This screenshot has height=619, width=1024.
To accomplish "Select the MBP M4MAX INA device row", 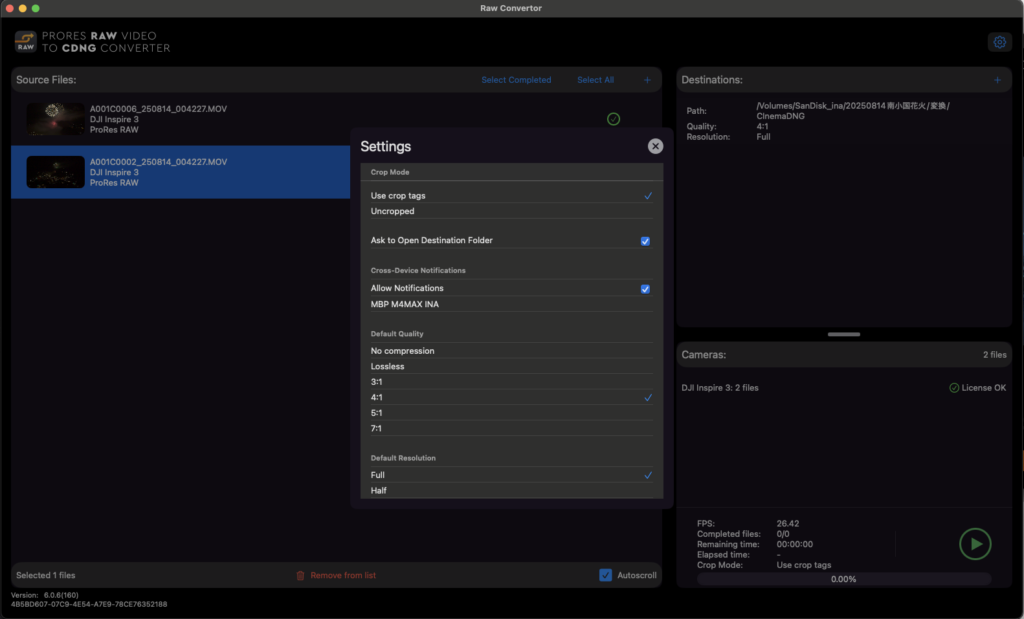I will pos(511,304).
